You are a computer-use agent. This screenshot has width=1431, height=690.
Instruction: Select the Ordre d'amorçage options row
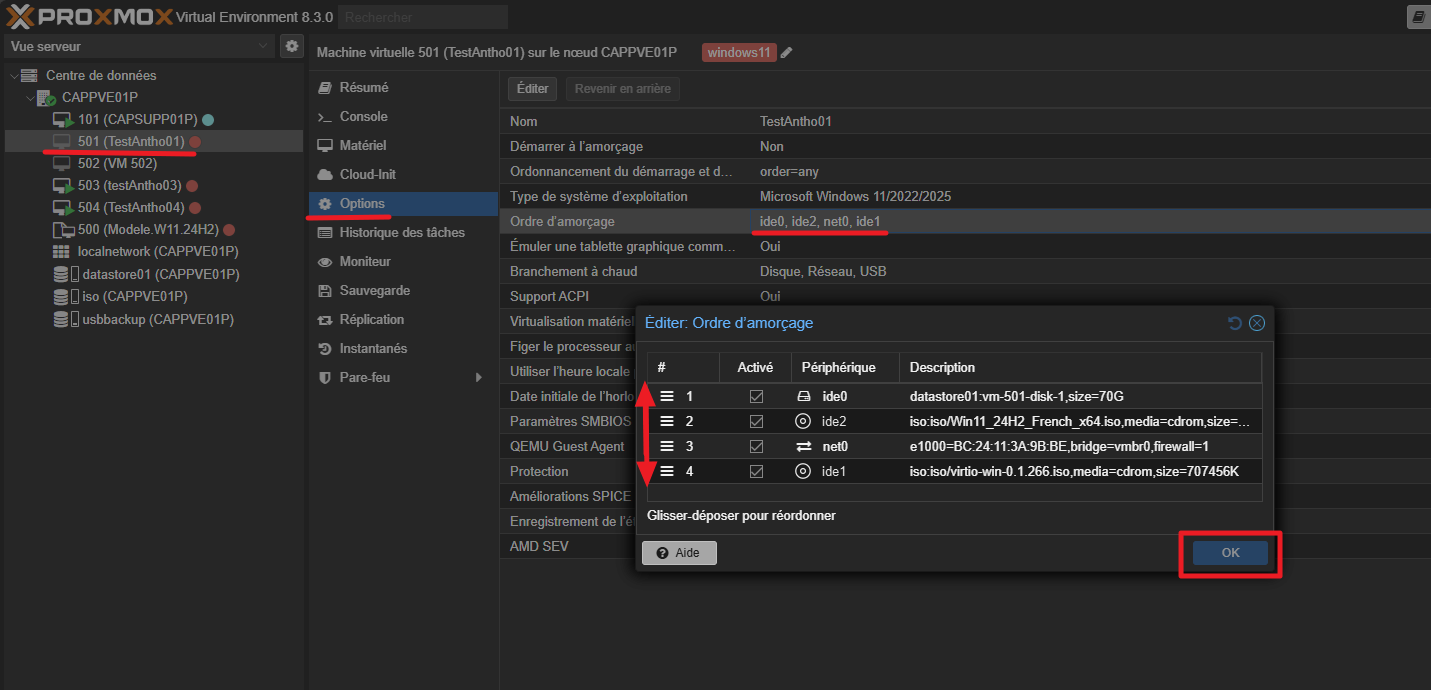click(x=965, y=221)
